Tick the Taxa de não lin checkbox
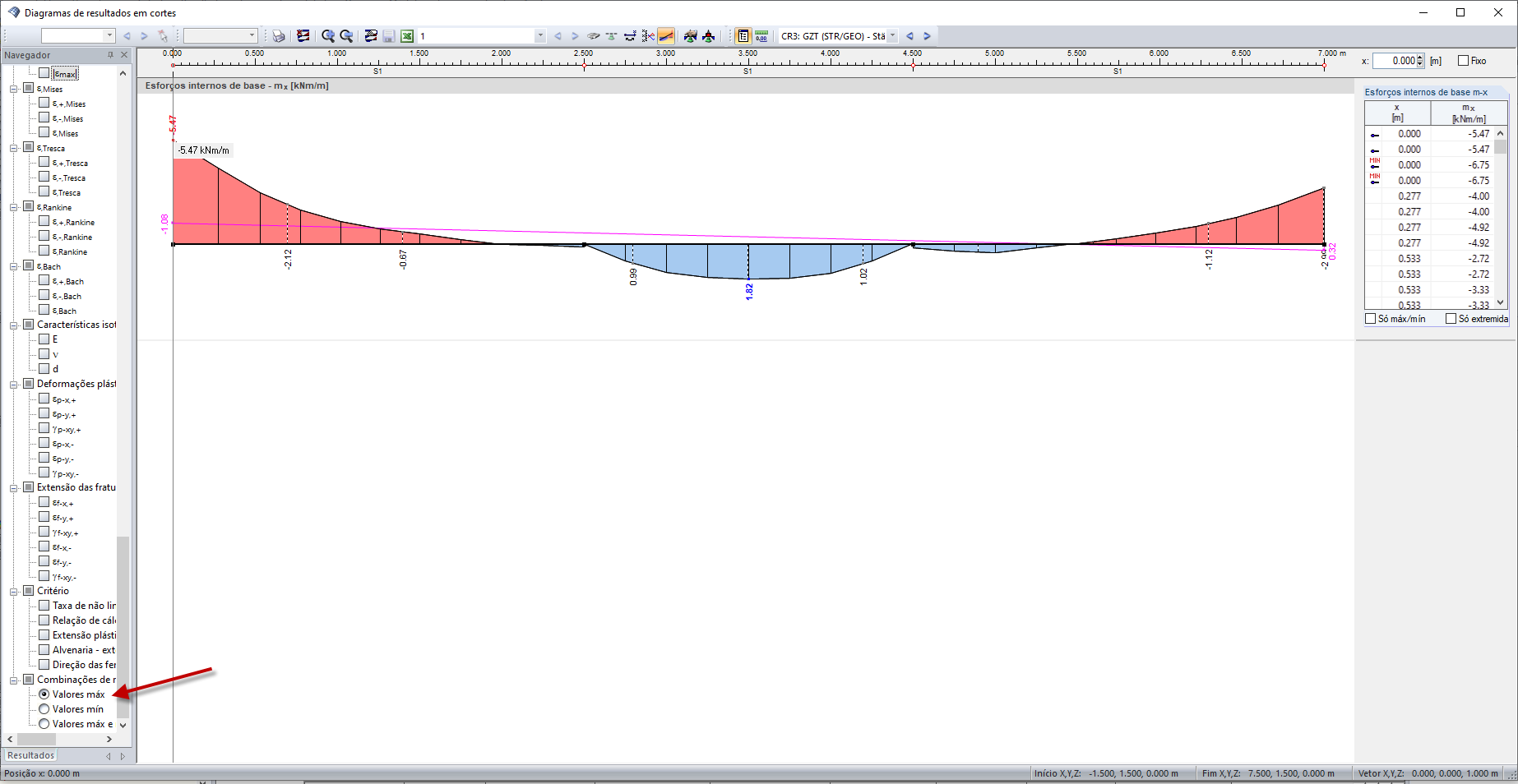1518x784 pixels. tap(44, 606)
